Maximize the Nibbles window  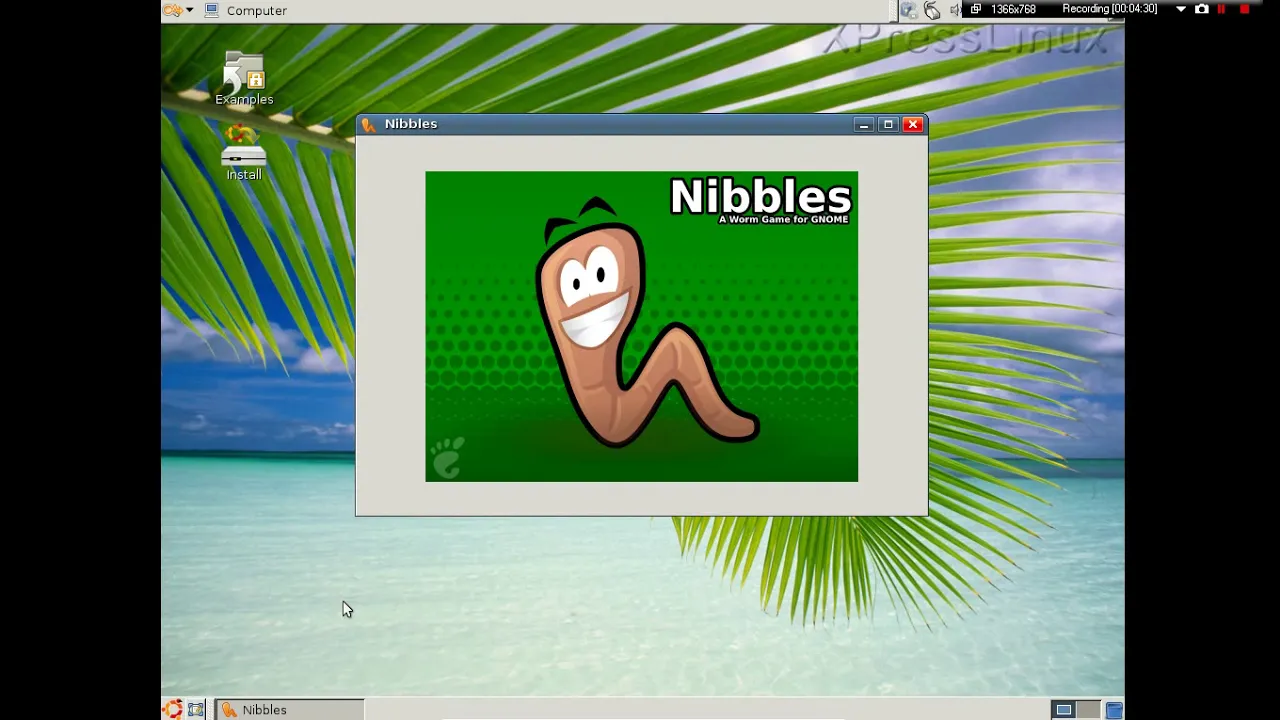(888, 124)
